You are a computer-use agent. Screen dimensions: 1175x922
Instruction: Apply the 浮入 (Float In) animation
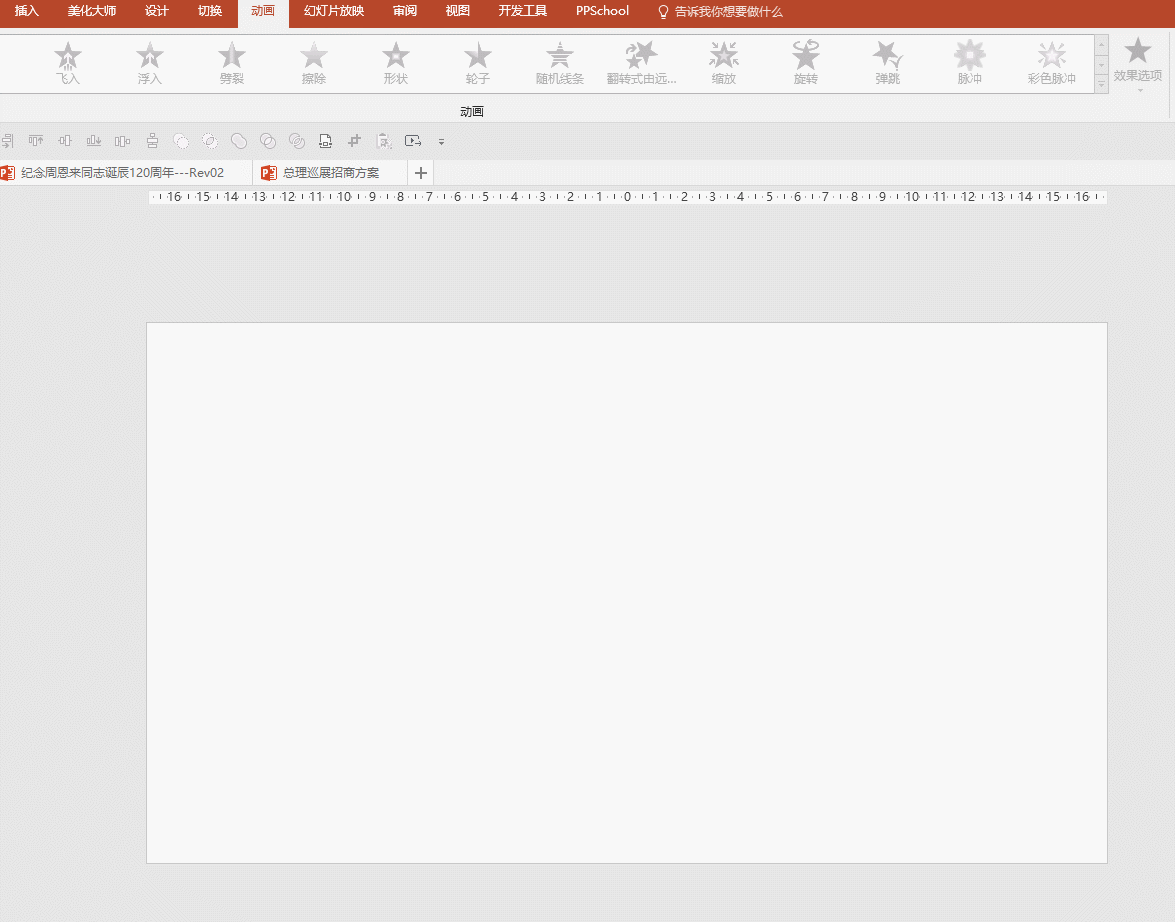tap(150, 63)
